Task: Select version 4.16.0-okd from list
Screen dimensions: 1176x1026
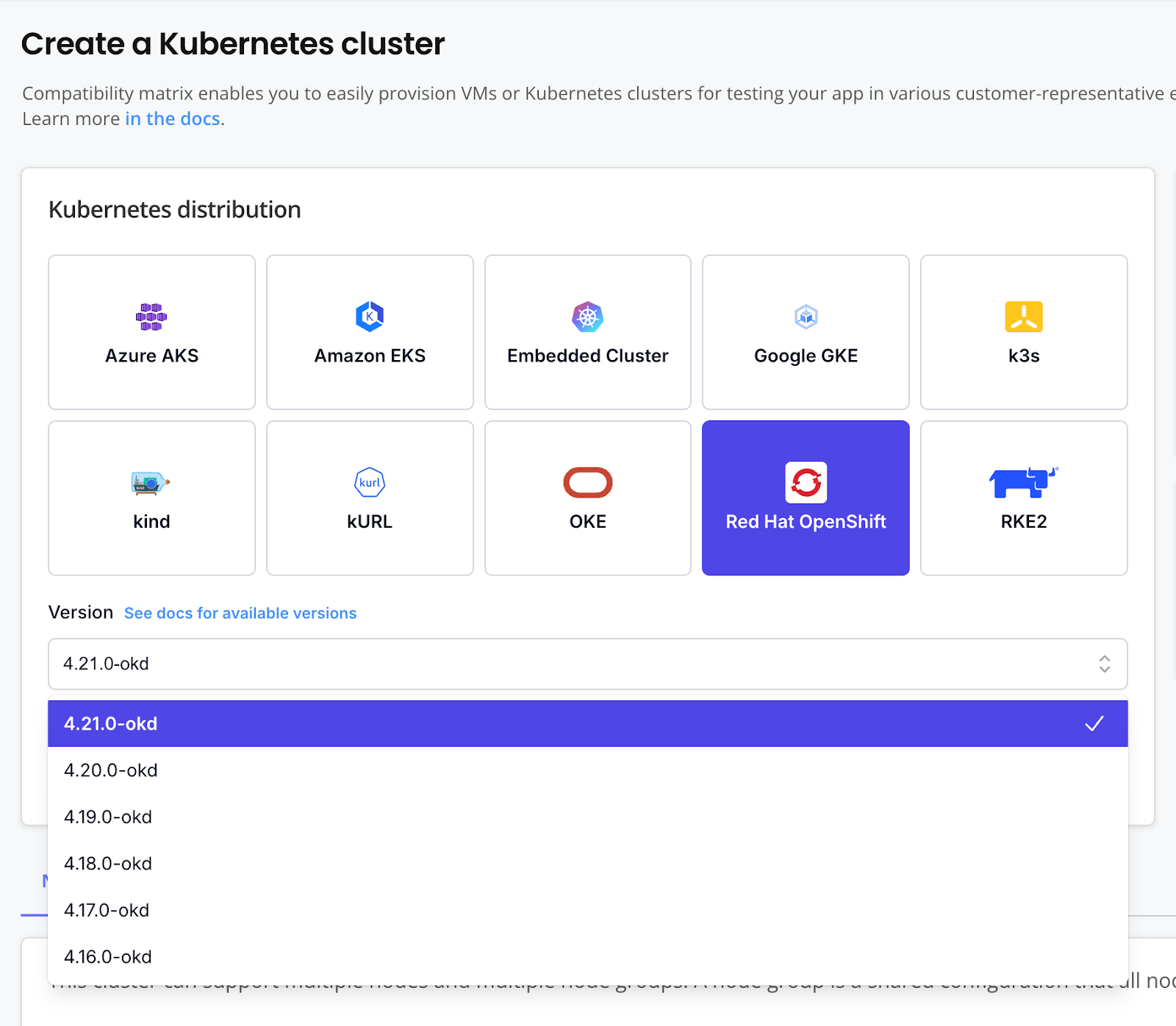Action: coord(587,957)
